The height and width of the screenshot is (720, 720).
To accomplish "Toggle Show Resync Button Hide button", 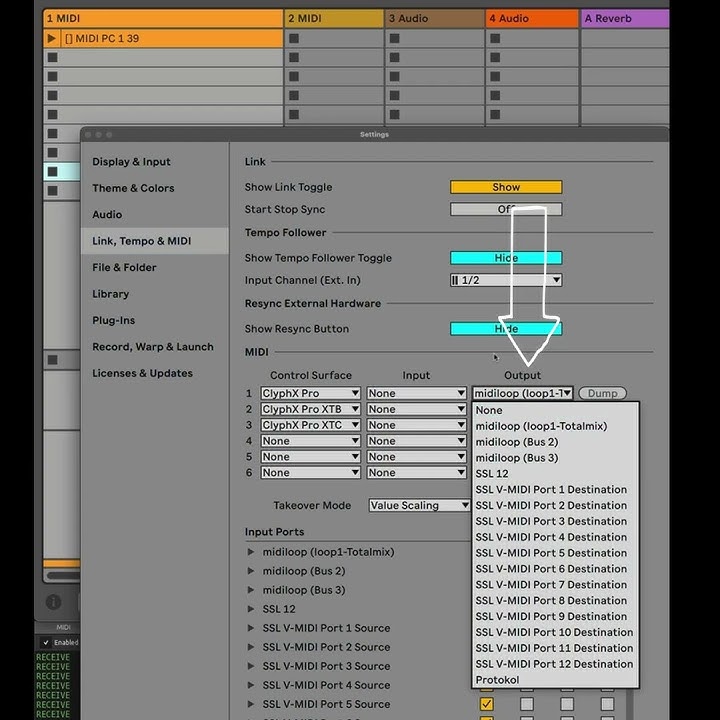I will tap(506, 329).
